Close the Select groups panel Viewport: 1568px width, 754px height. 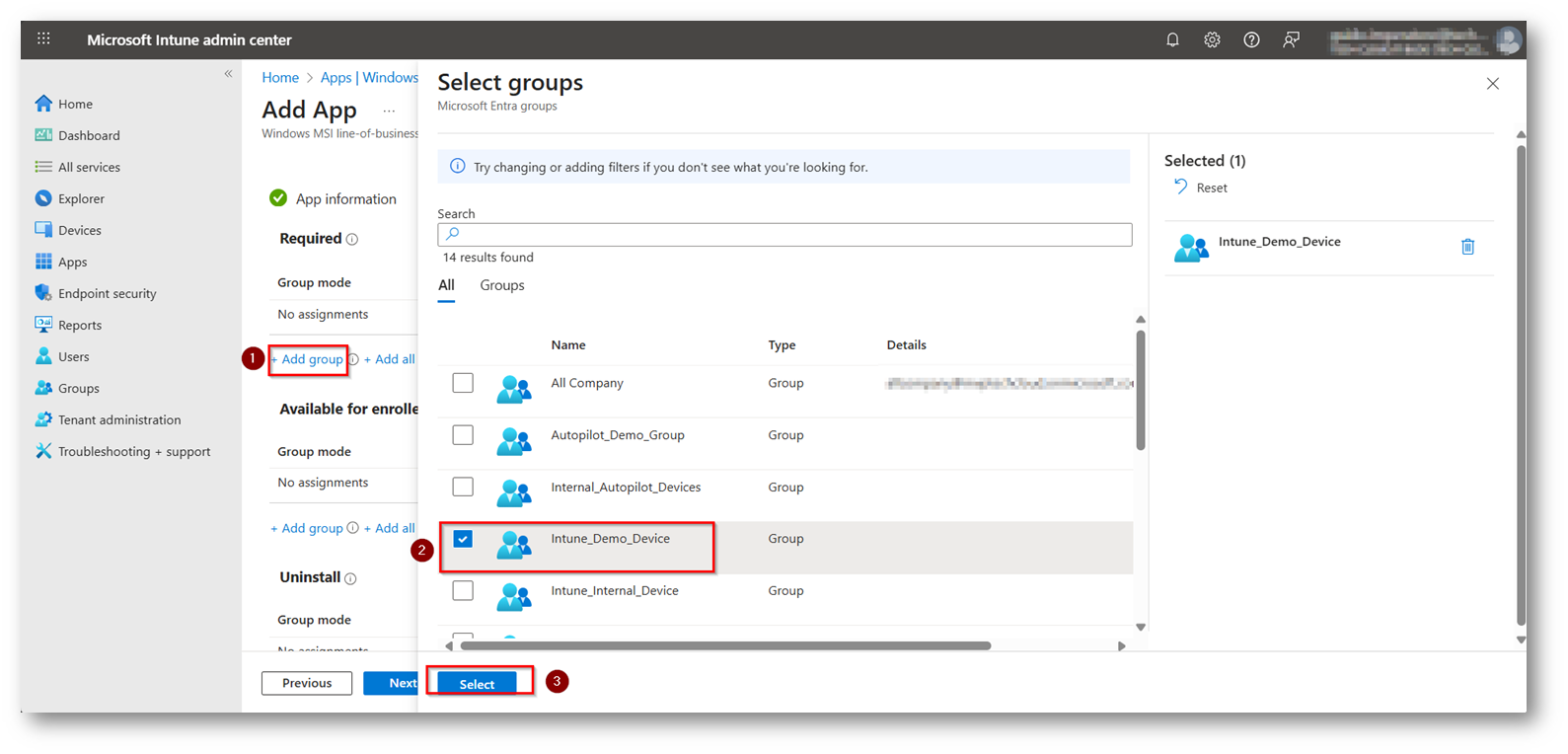coord(1493,84)
